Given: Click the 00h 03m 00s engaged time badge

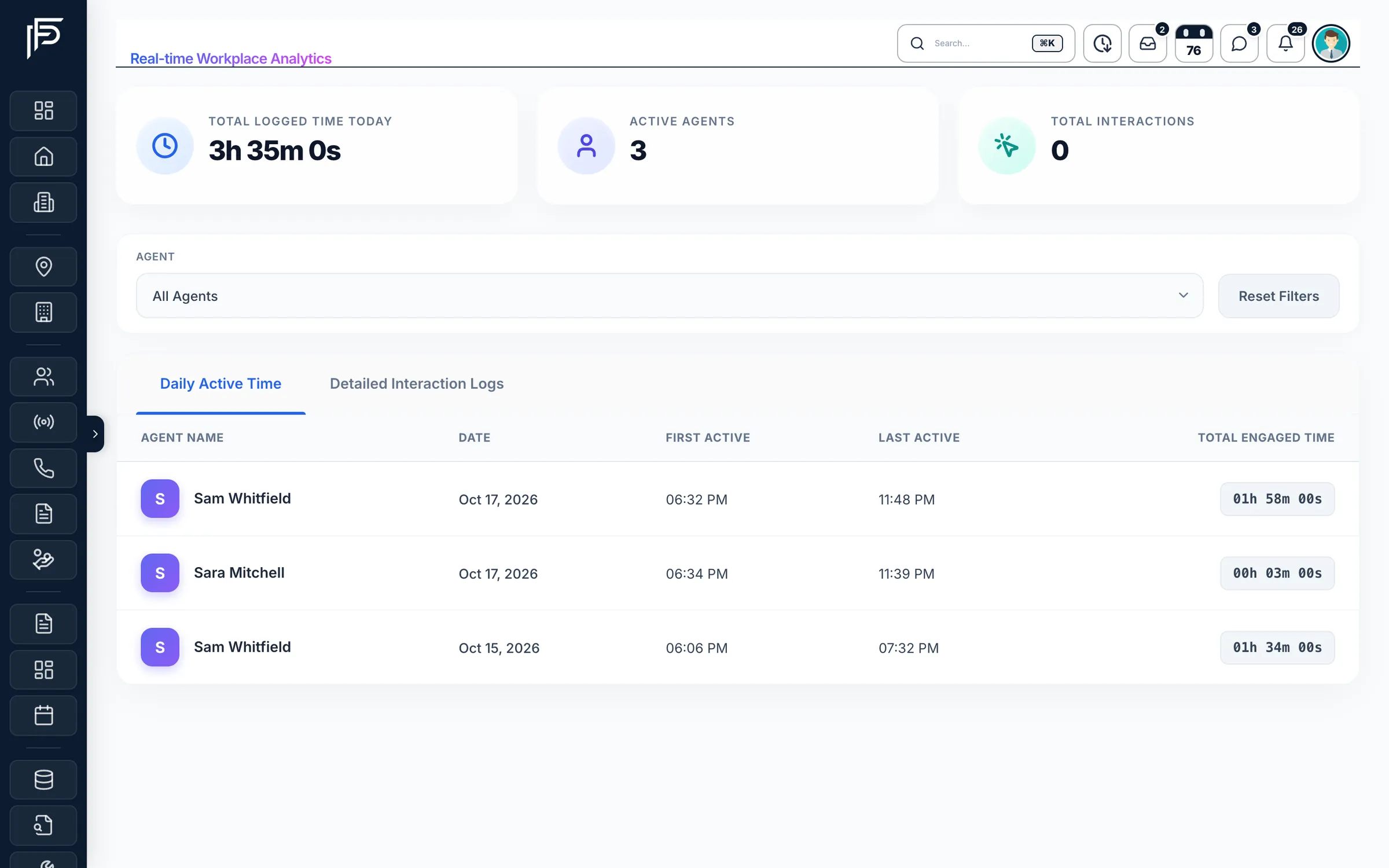Looking at the screenshot, I should tap(1277, 573).
